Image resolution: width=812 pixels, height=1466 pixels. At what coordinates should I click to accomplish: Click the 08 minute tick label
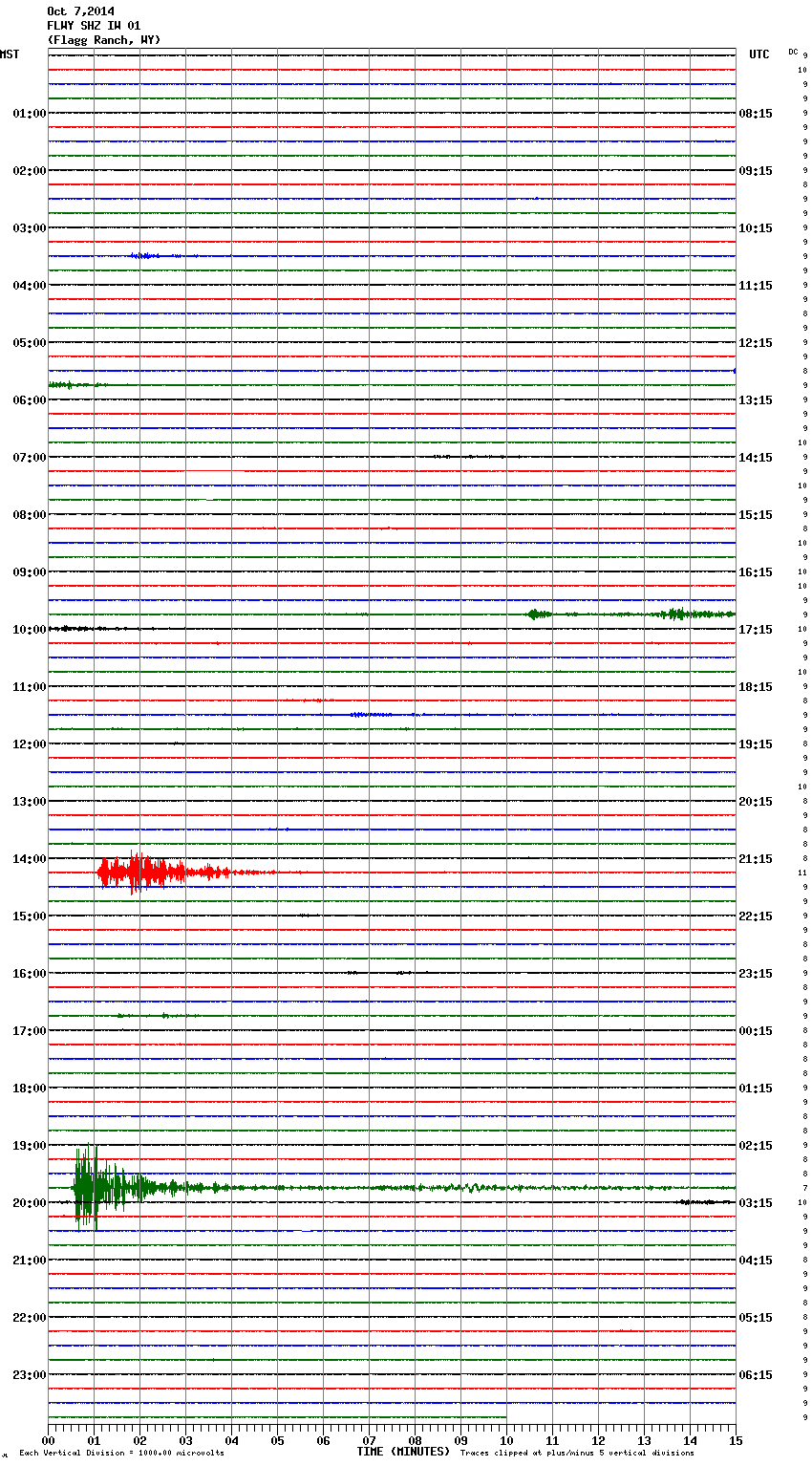coord(415,1440)
